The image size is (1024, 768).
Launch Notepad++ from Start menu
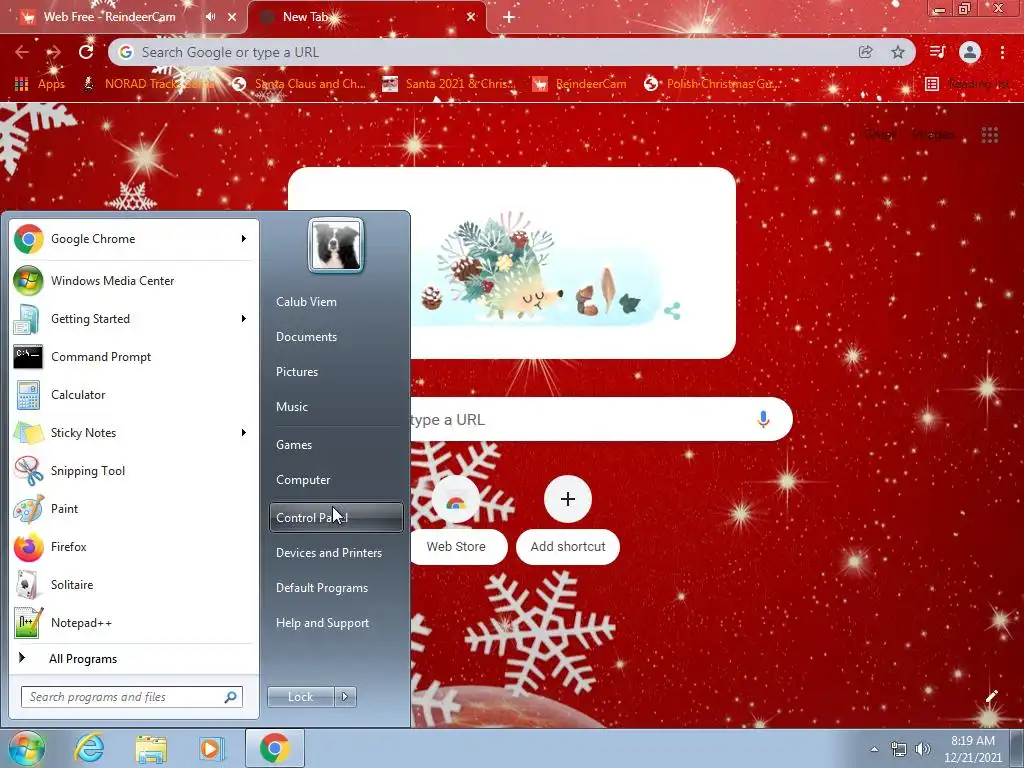(131, 622)
